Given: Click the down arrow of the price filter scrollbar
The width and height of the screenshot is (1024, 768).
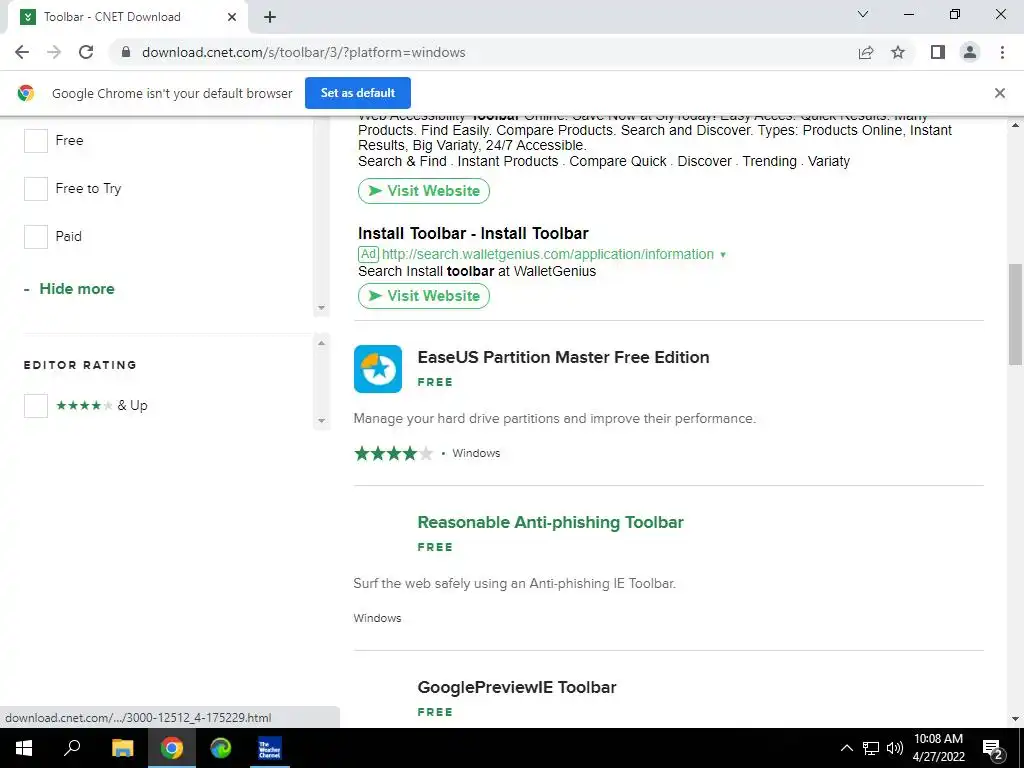Looking at the screenshot, I should point(321,308).
